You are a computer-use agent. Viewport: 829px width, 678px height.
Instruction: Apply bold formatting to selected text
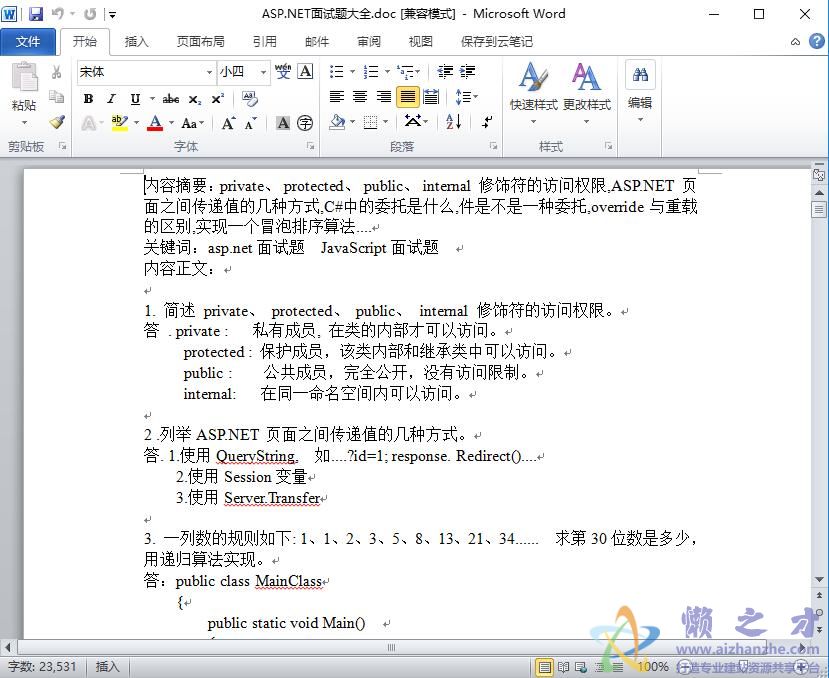tap(87, 99)
